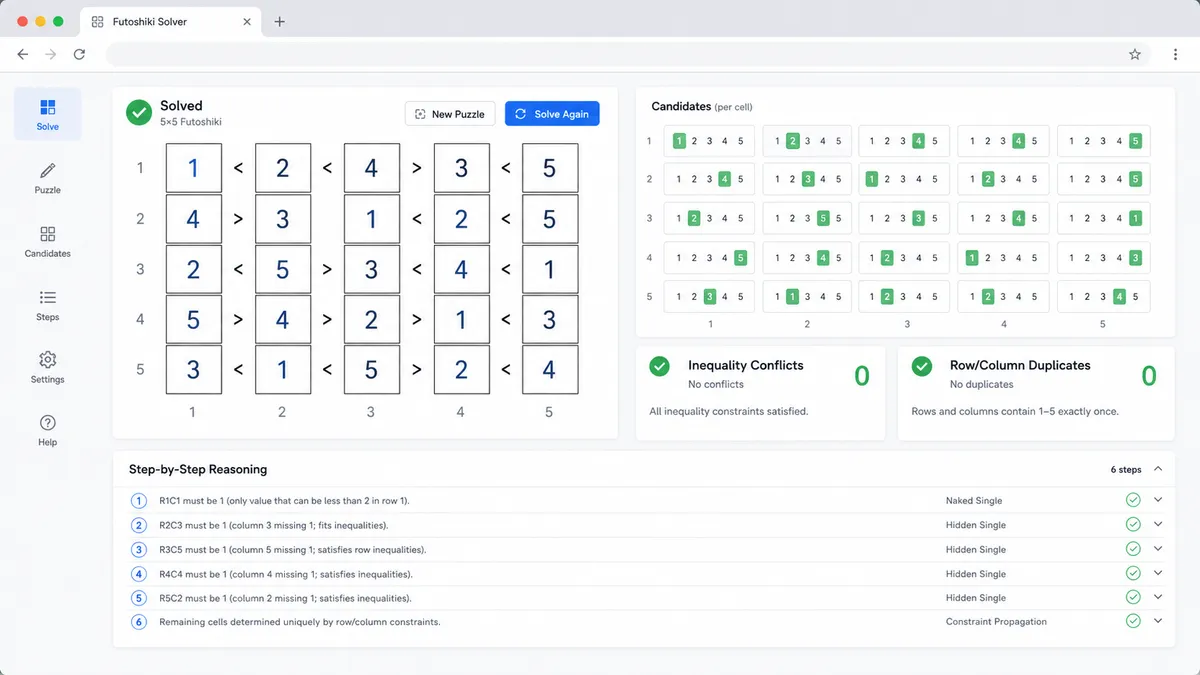Expand the Remaining cells step
The image size is (1200, 675).
1159,621
